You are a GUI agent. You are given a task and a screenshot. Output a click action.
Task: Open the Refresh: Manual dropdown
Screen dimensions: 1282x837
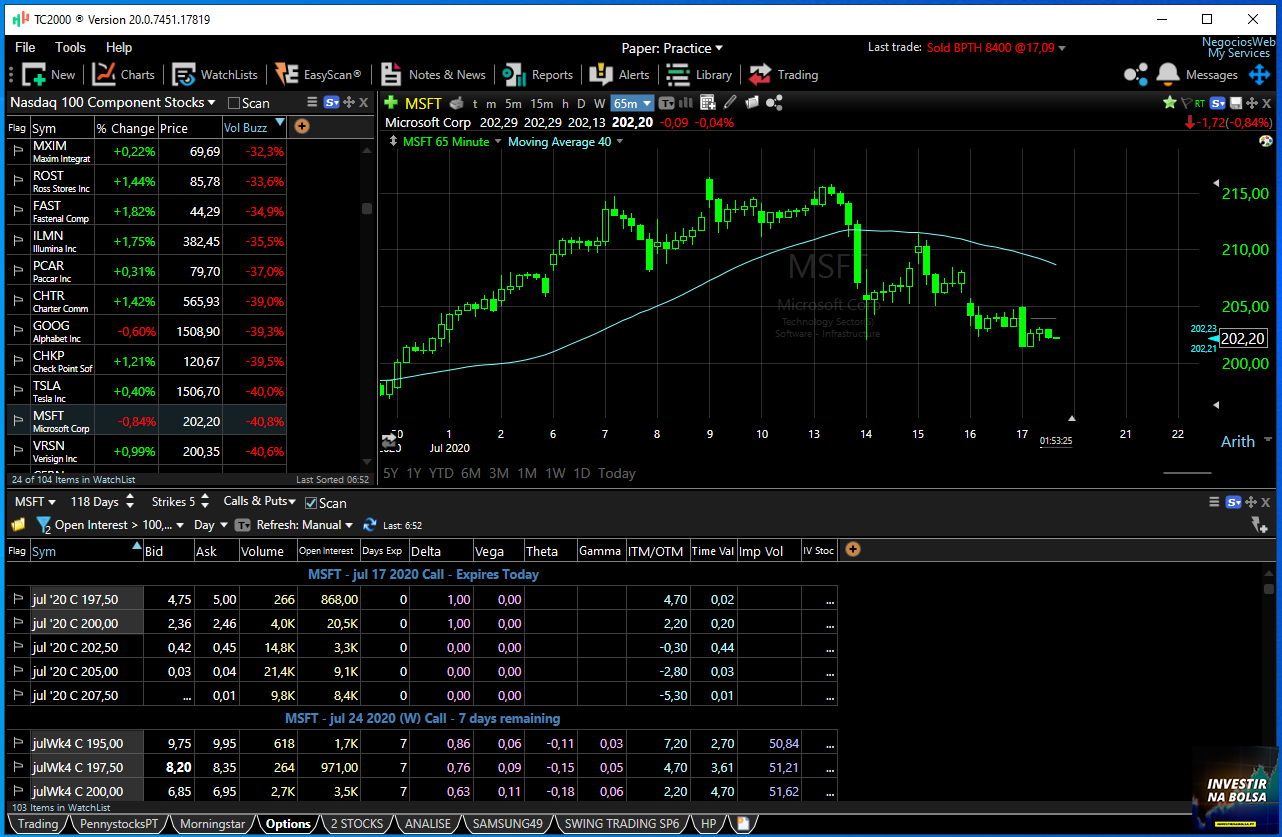(305, 525)
